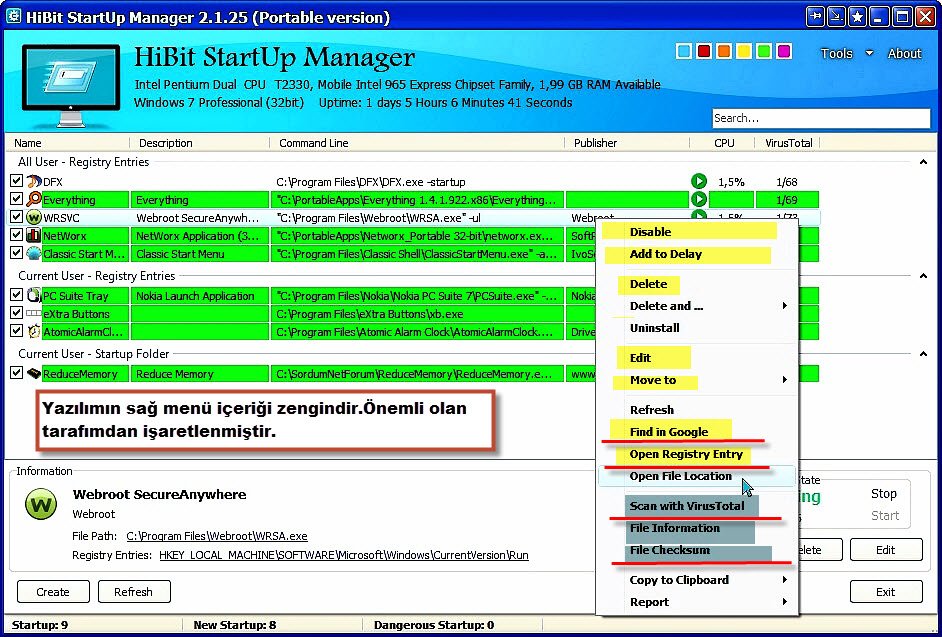Expand the Move to submenu

[x=785, y=380]
